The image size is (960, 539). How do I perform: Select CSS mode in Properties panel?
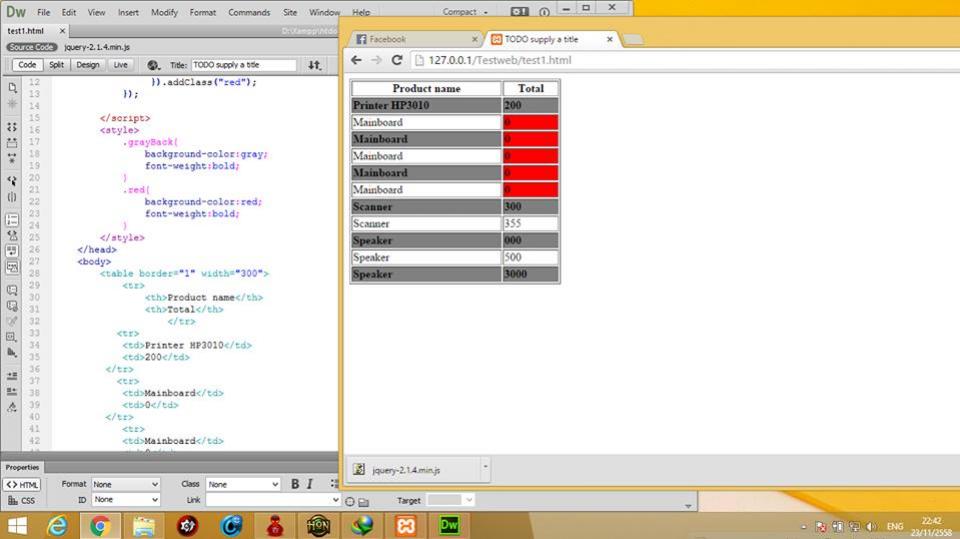[x=22, y=500]
